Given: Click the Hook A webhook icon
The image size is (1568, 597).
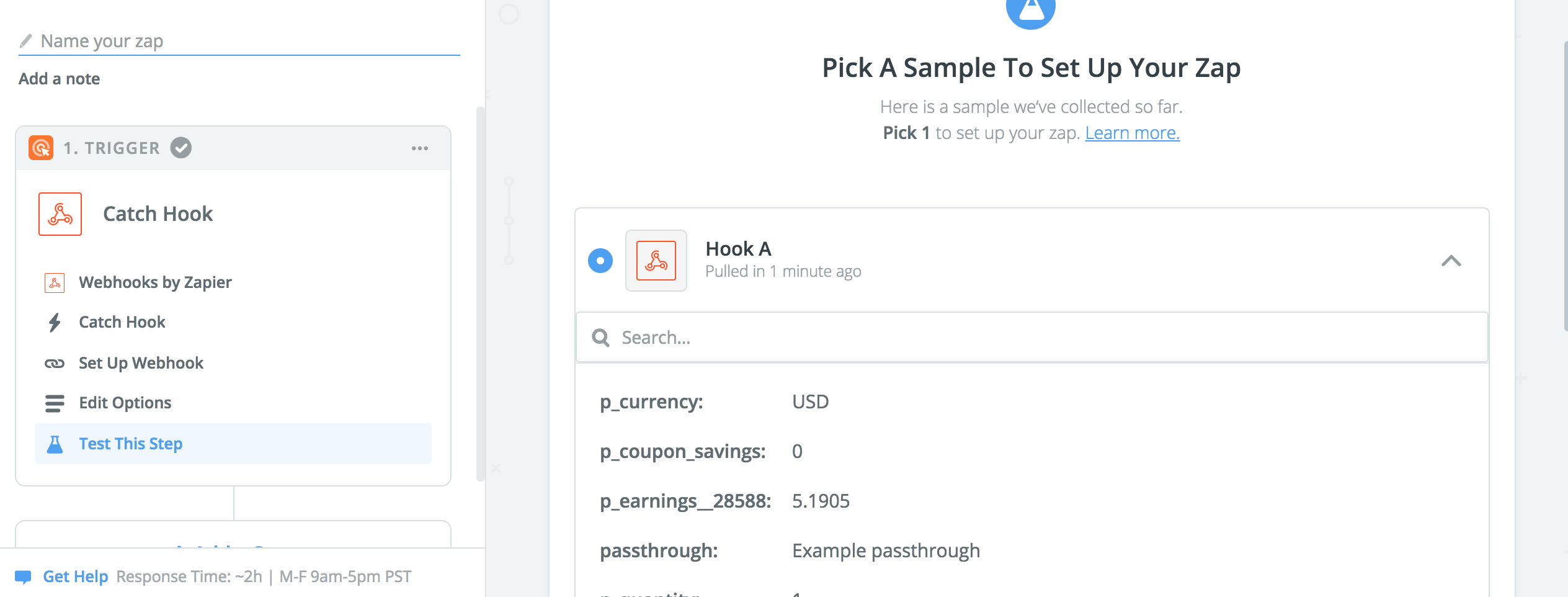Looking at the screenshot, I should point(656,261).
